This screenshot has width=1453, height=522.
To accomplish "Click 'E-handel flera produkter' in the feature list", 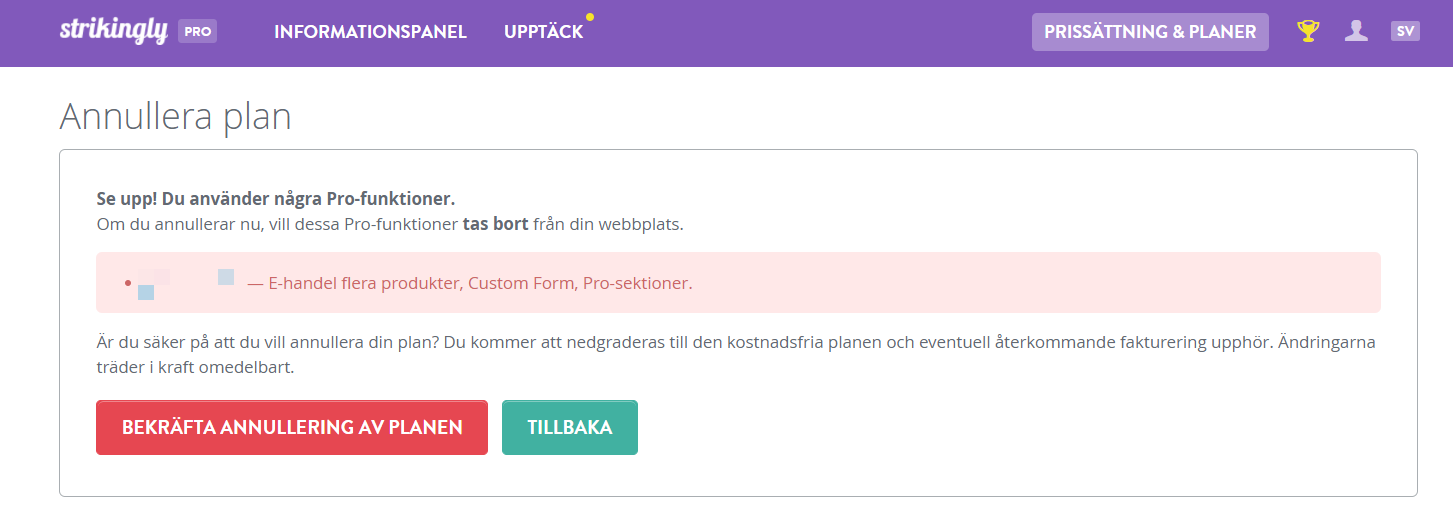I will 365,283.
